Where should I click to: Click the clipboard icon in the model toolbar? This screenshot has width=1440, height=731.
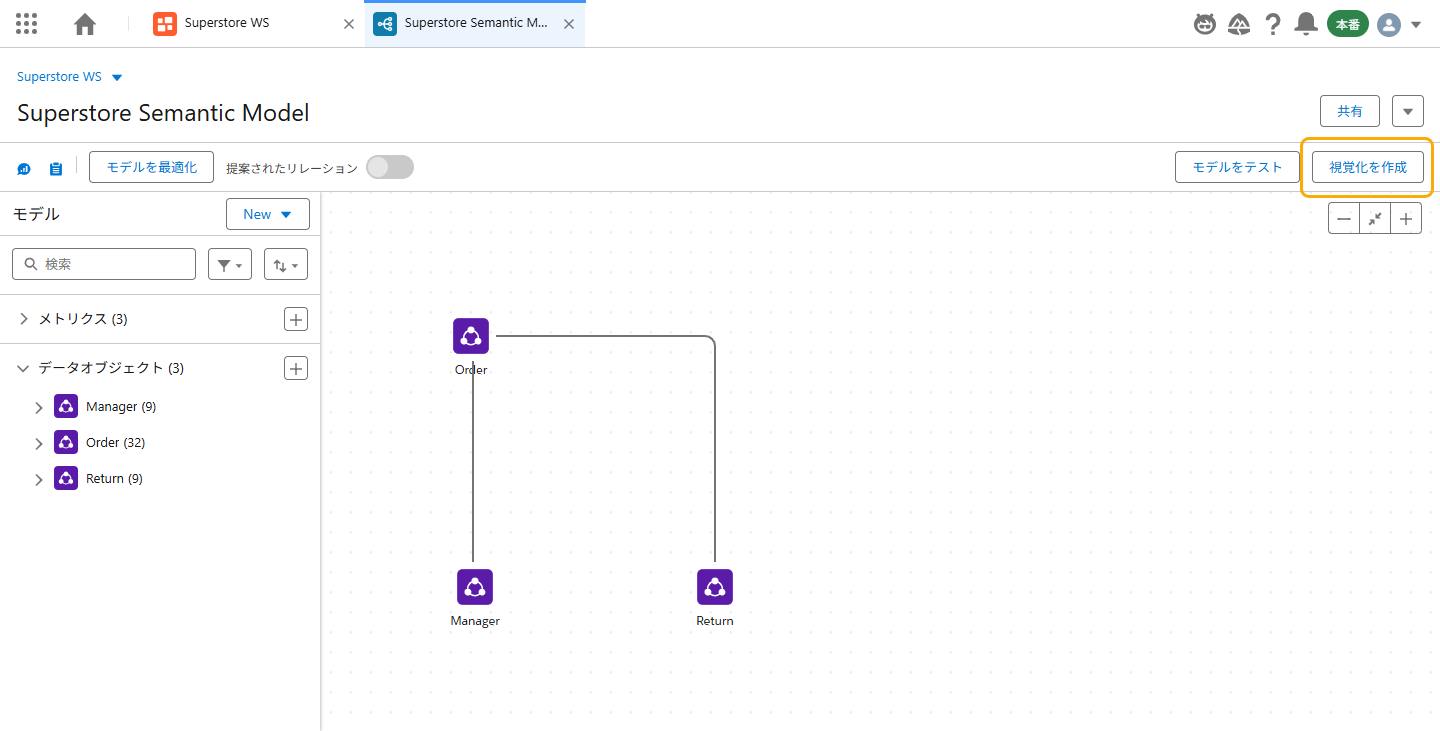(56, 169)
